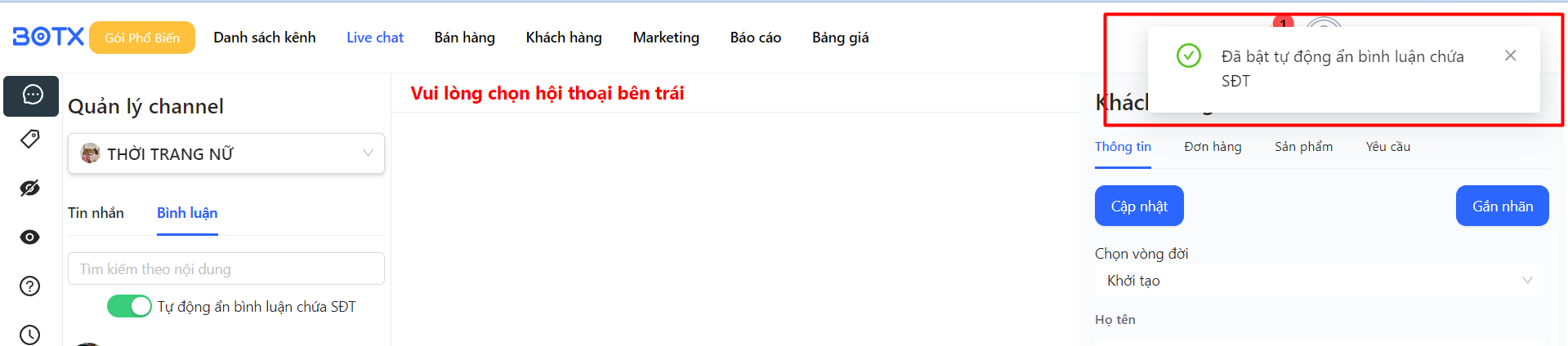Click the BOTX logo
The height and width of the screenshot is (346, 1568).
pyautogui.click(x=48, y=37)
